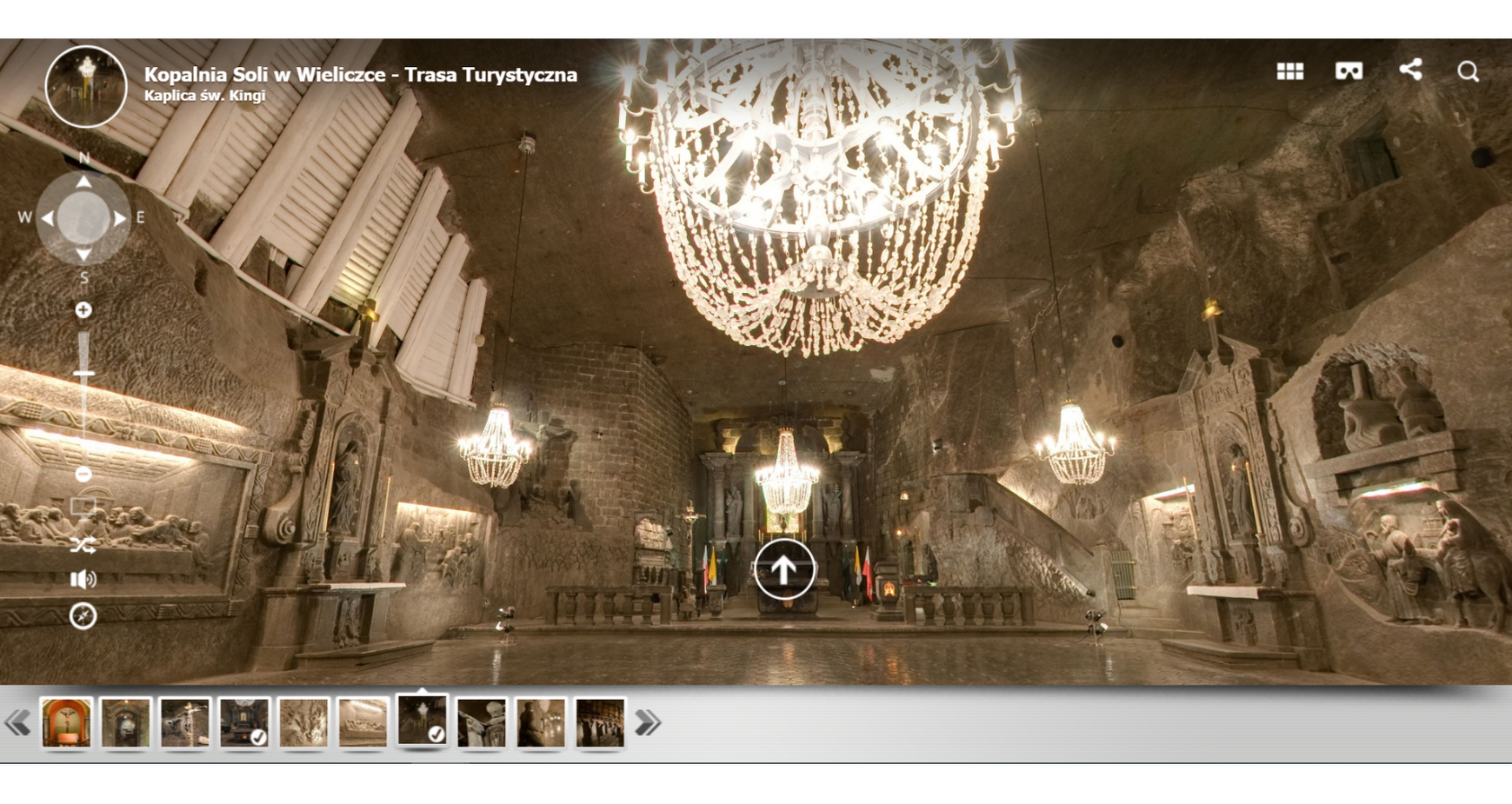
Task: Follow the forward arrow hotspot near altar
Action: tap(784, 569)
